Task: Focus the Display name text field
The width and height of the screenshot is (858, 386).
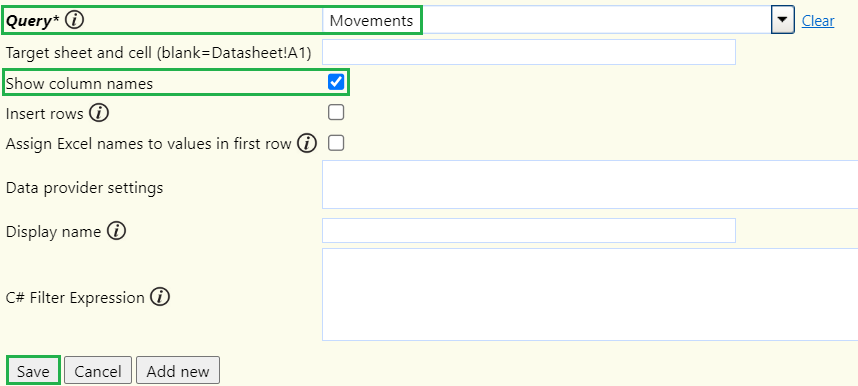Action: 529,231
